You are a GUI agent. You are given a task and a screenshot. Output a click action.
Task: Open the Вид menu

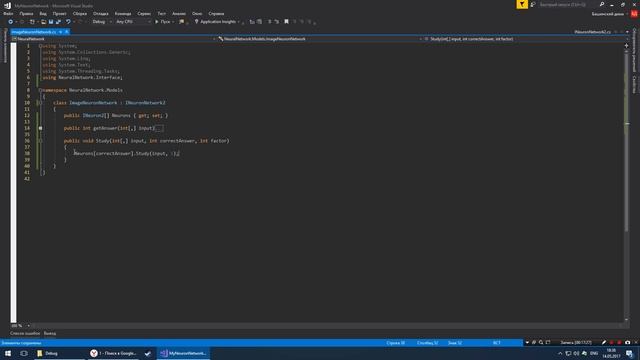pyautogui.click(x=43, y=13)
